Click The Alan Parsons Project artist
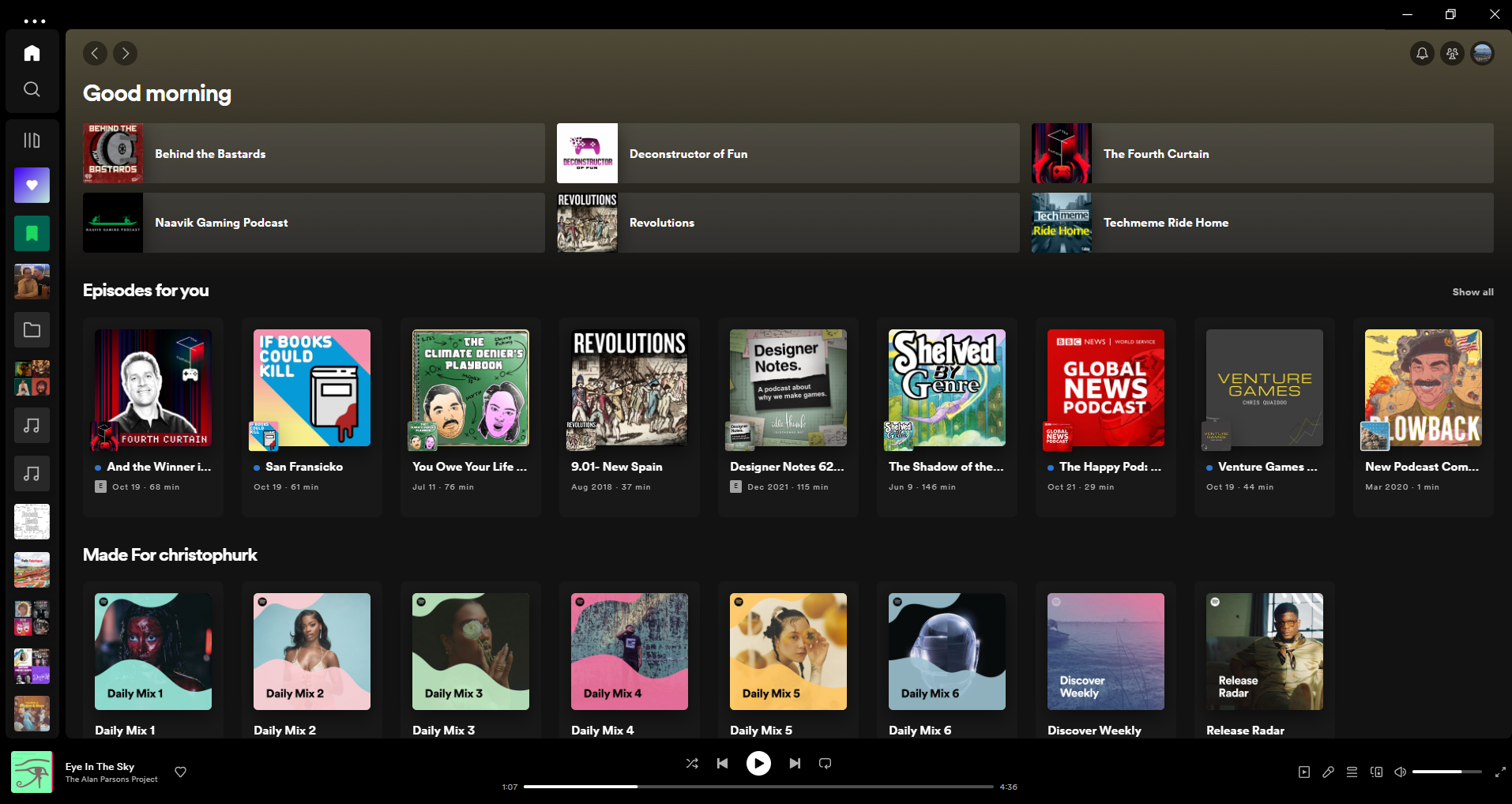The width and height of the screenshot is (1512, 804). pos(111,780)
